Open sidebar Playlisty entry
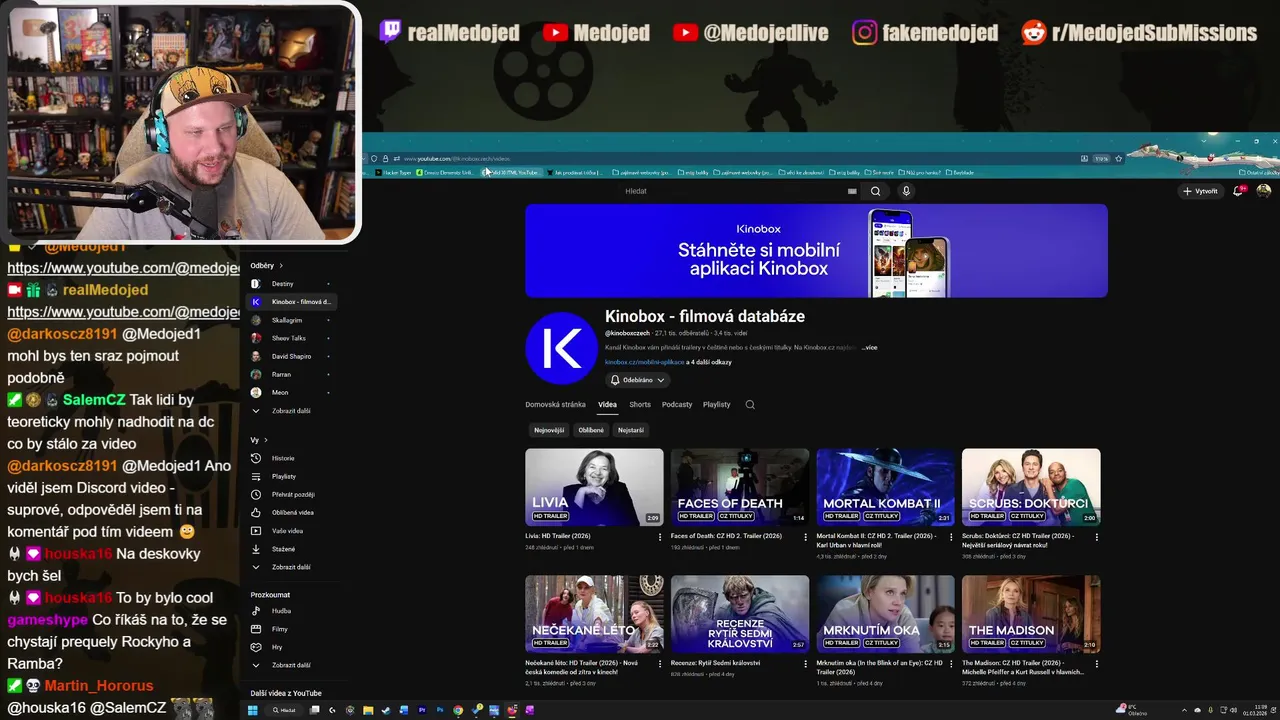Screen dimensions: 1280x720 click(x=291, y=477)
